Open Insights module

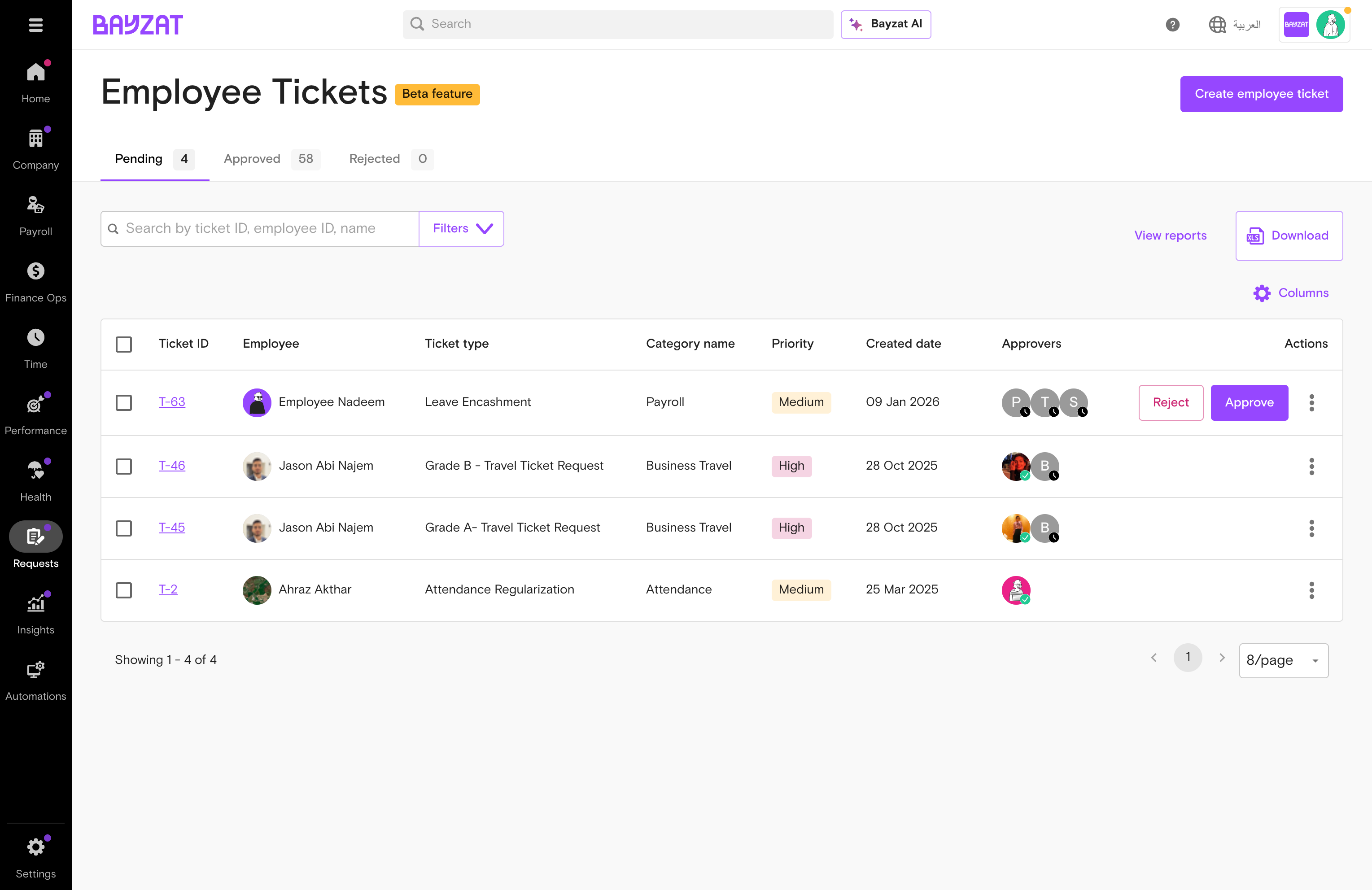point(36,613)
